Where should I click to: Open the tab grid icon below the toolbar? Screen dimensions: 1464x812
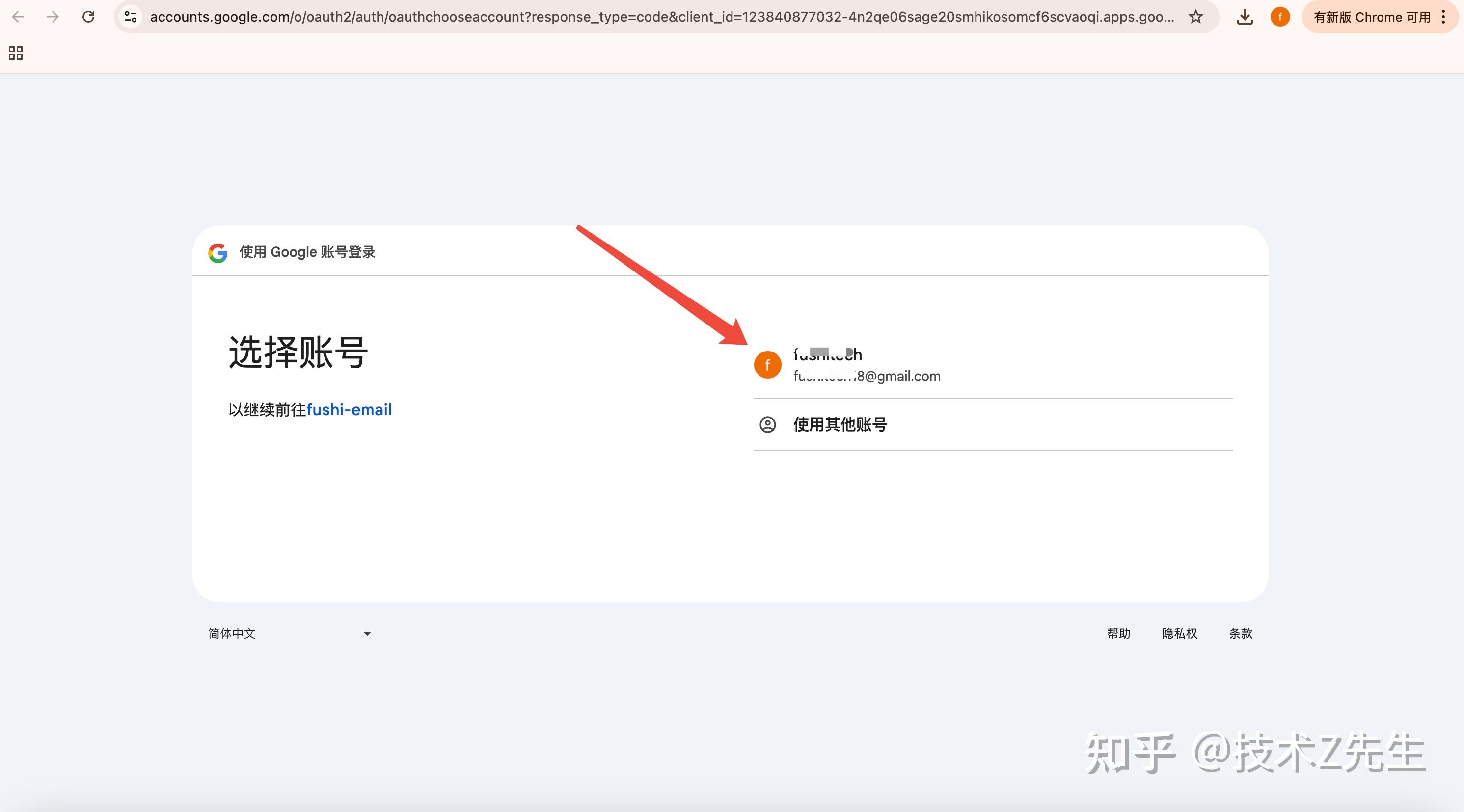(15, 53)
